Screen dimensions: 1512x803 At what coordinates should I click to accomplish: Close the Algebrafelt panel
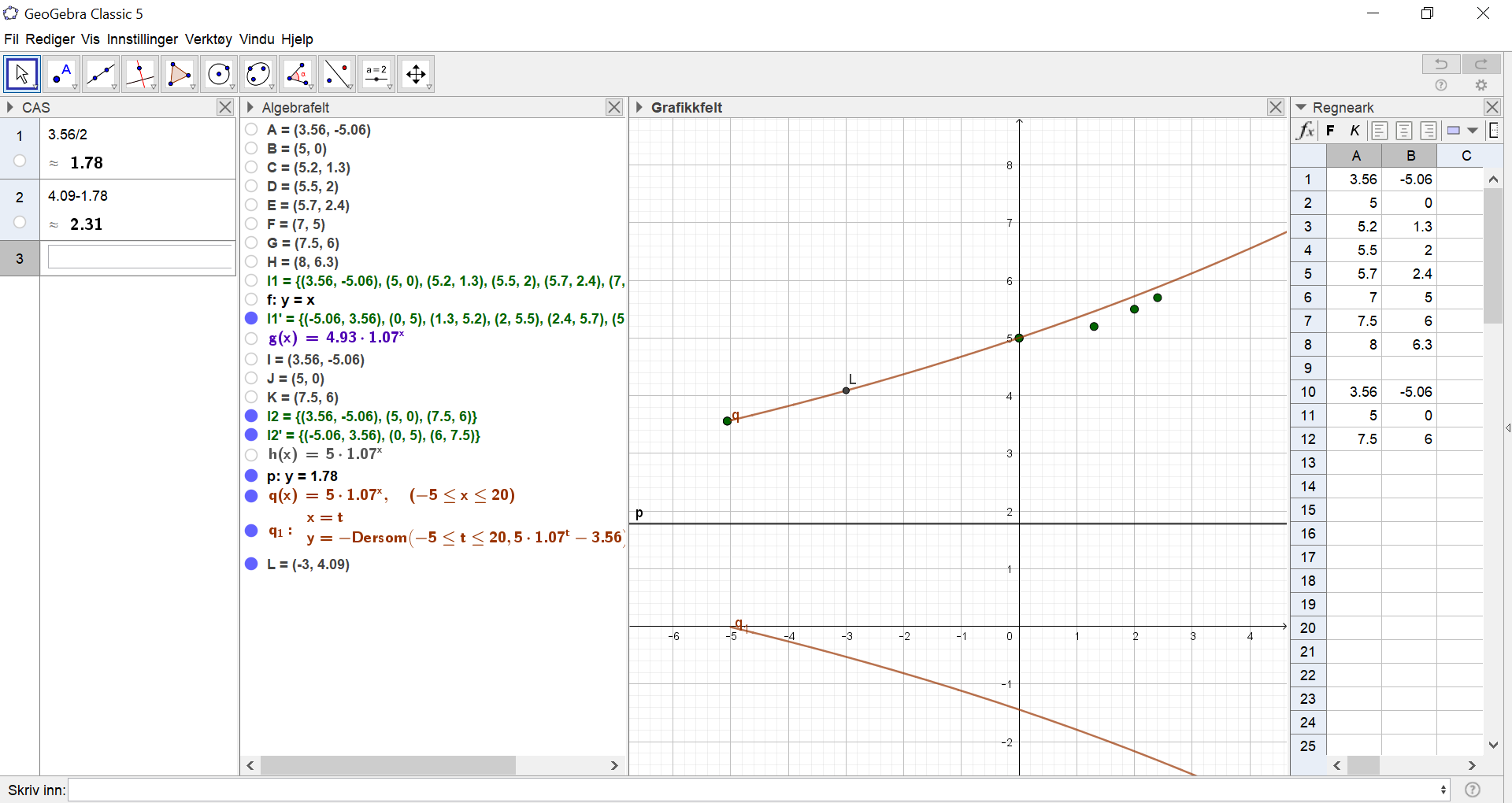point(615,107)
